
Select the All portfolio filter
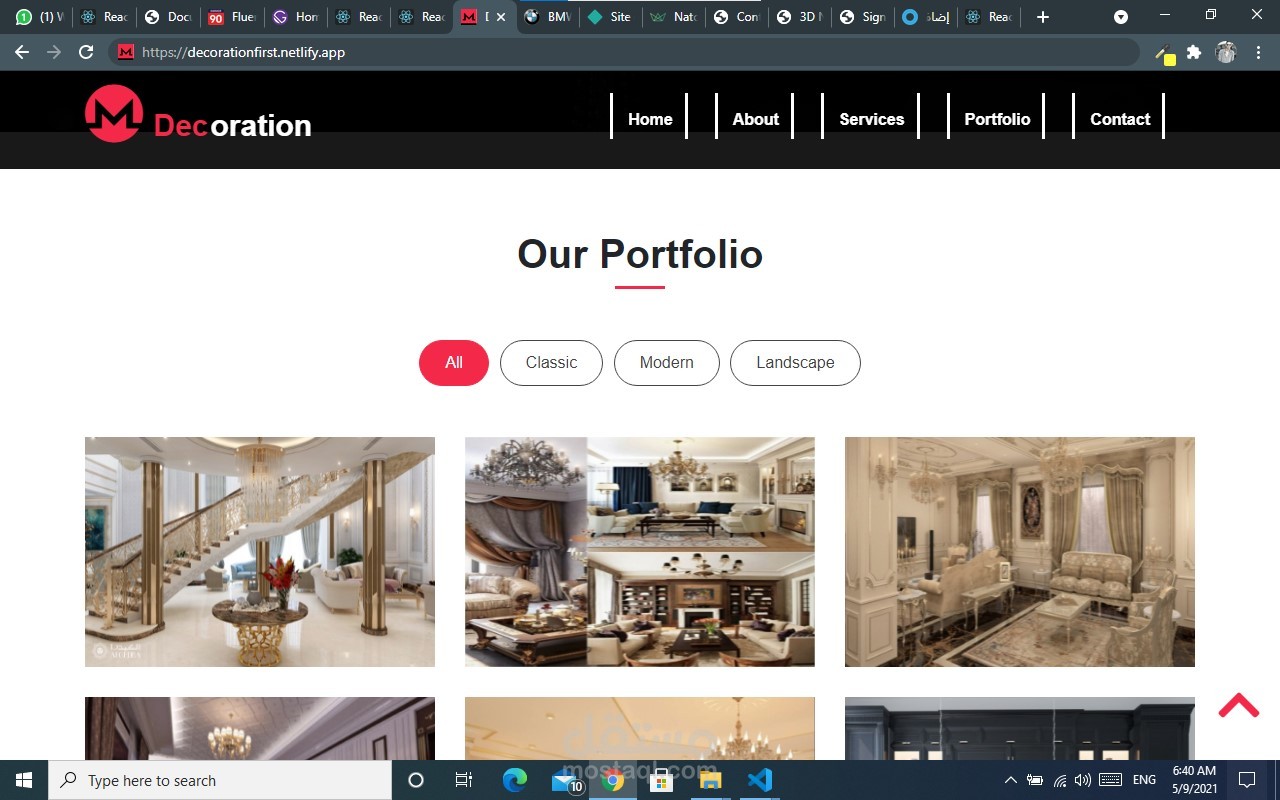point(454,362)
